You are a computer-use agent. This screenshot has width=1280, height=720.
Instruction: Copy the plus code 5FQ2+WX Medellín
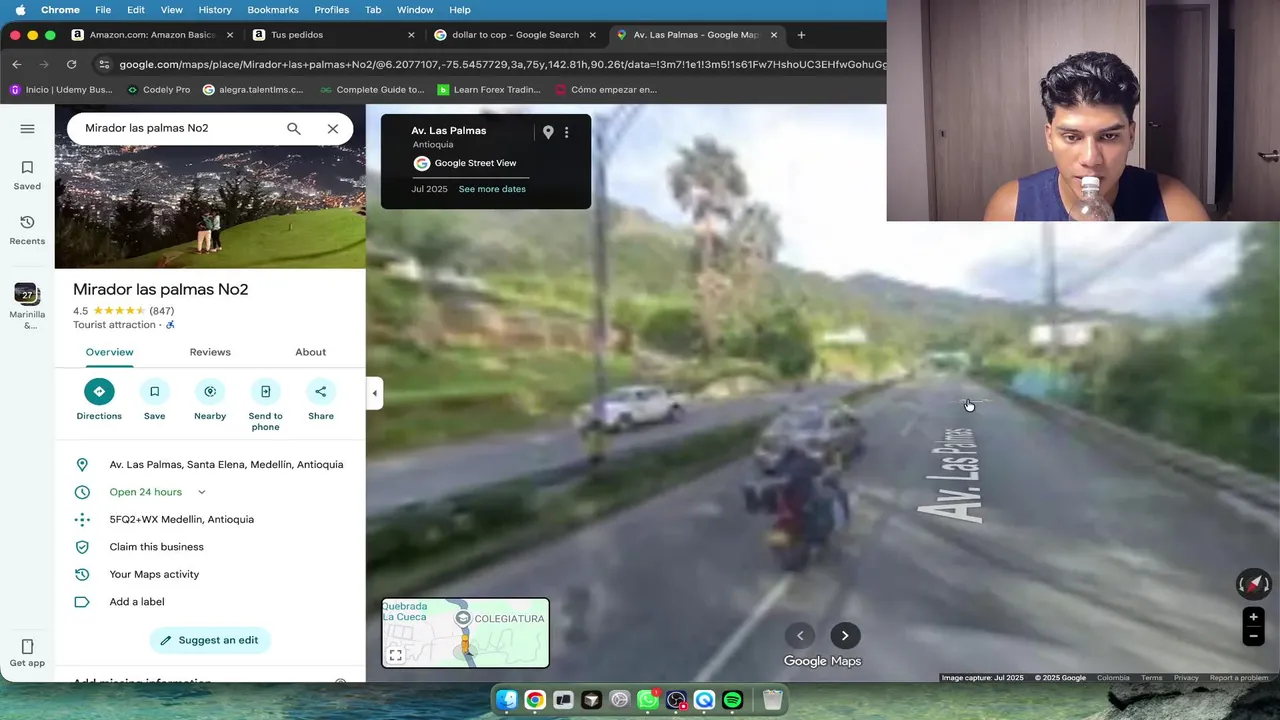(210, 519)
